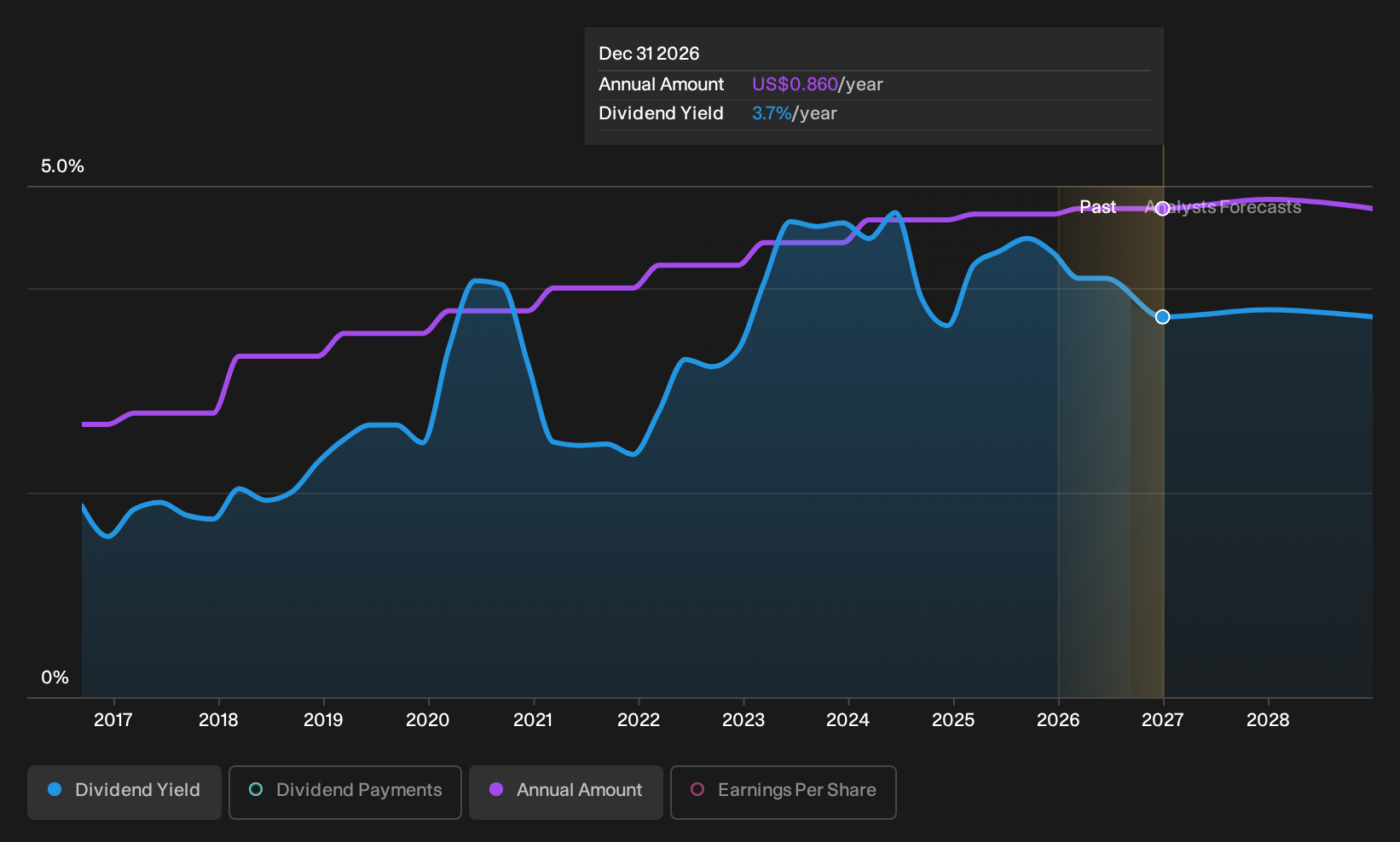This screenshot has height=842, width=1400.
Task: Click the blue Dividend Yield legend dot
Action: pos(55,790)
